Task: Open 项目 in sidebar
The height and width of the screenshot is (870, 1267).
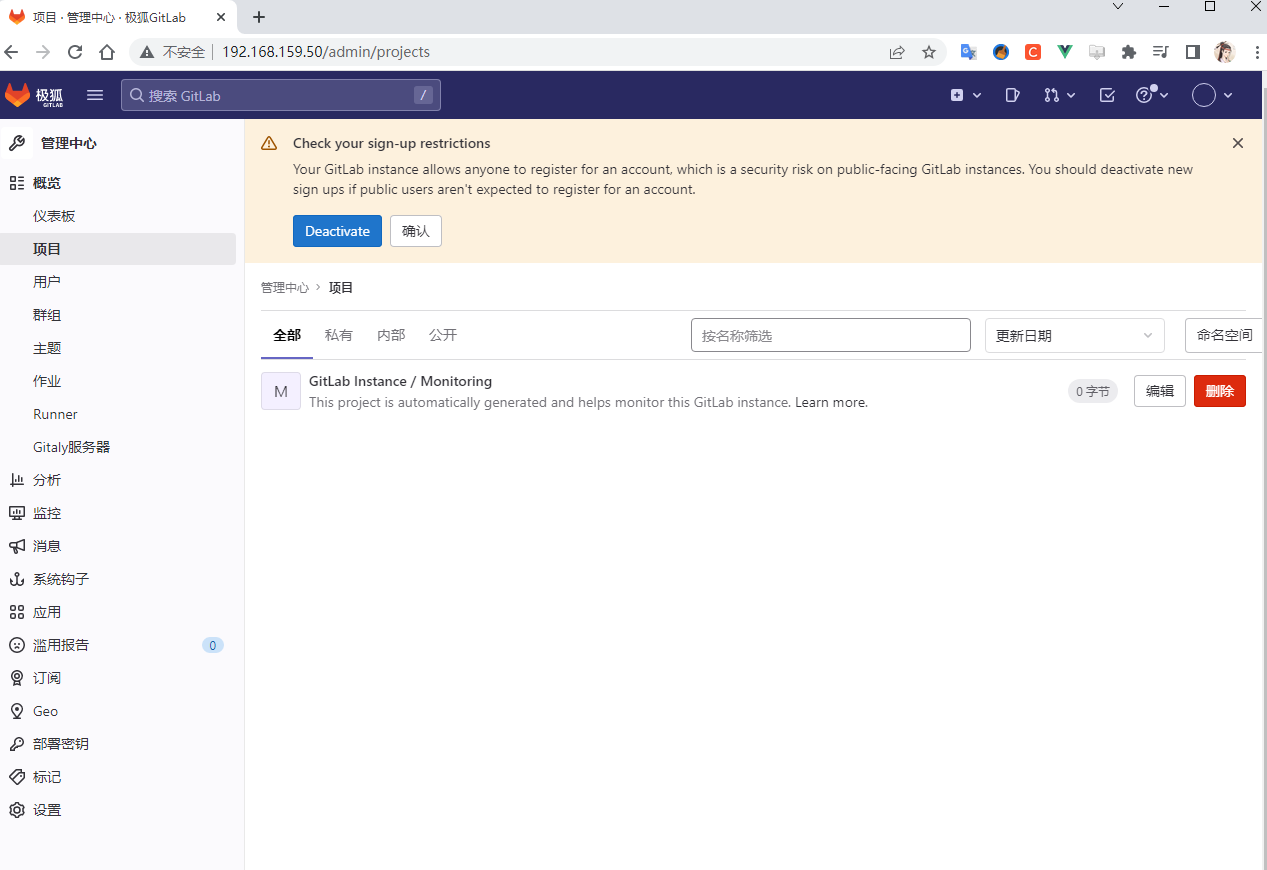Action: 118,249
